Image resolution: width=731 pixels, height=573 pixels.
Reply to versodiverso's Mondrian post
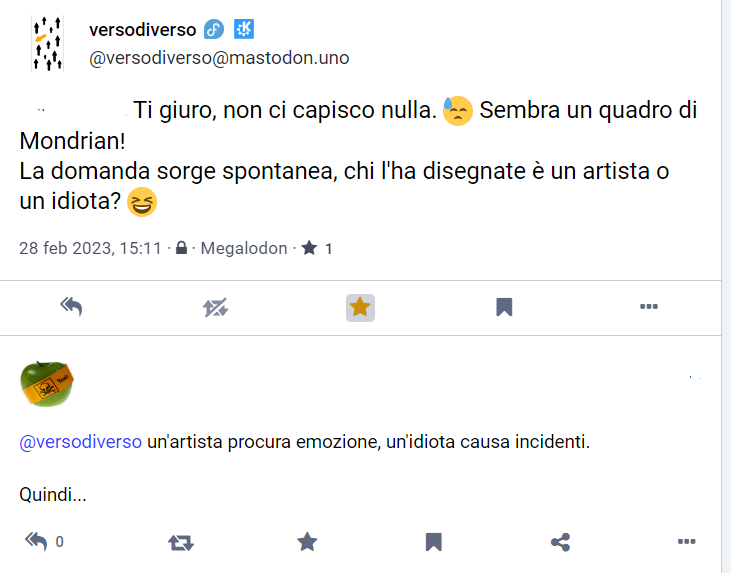coord(71,308)
